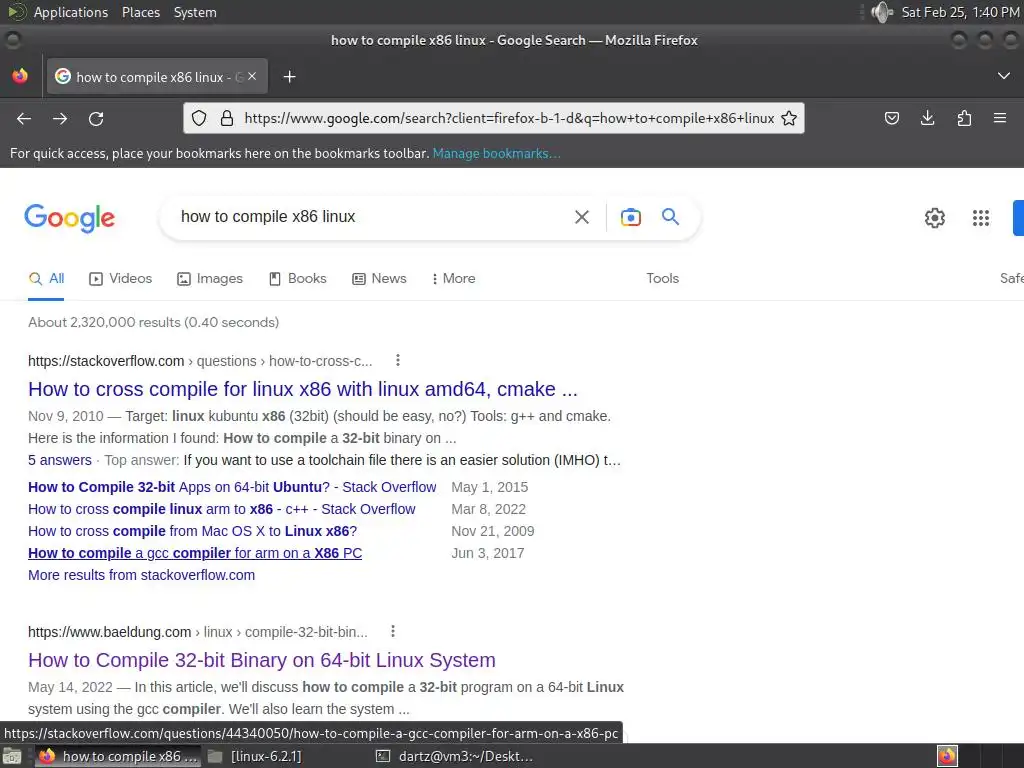Switch to Videos results tab

pyautogui.click(x=121, y=279)
